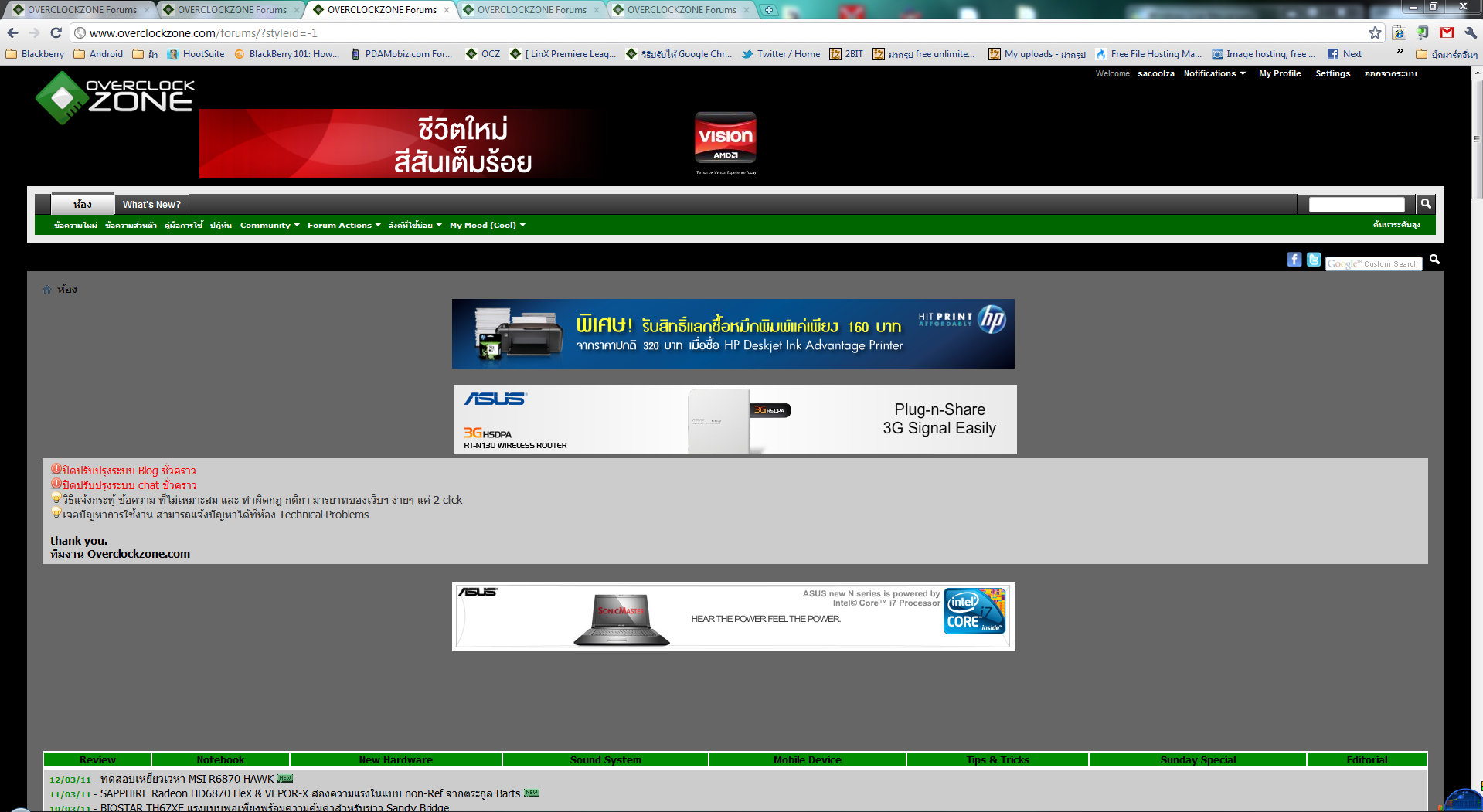
Task: Click the ASUS Plug-n-Share router banner
Action: 735,420
